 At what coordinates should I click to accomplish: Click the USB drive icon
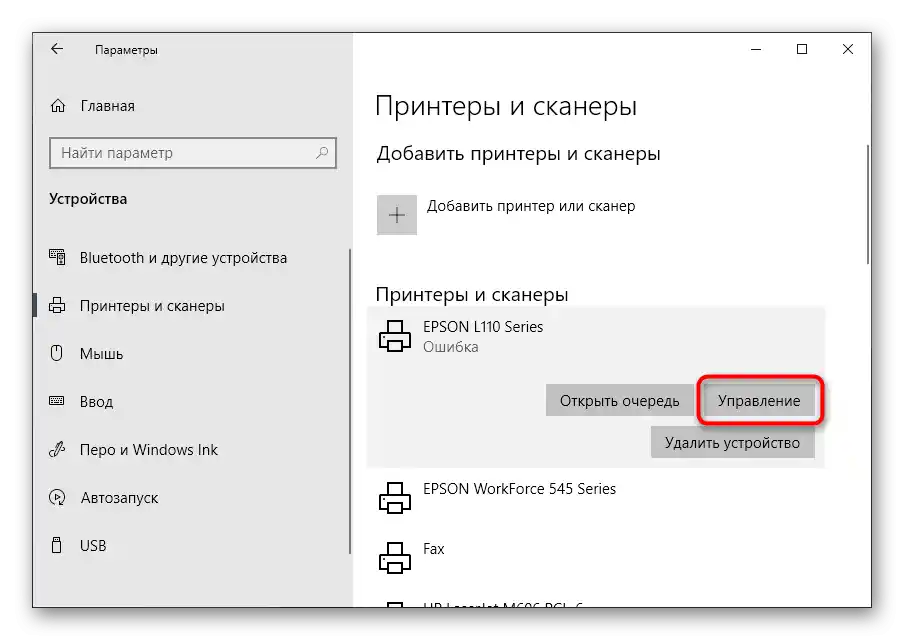56,545
